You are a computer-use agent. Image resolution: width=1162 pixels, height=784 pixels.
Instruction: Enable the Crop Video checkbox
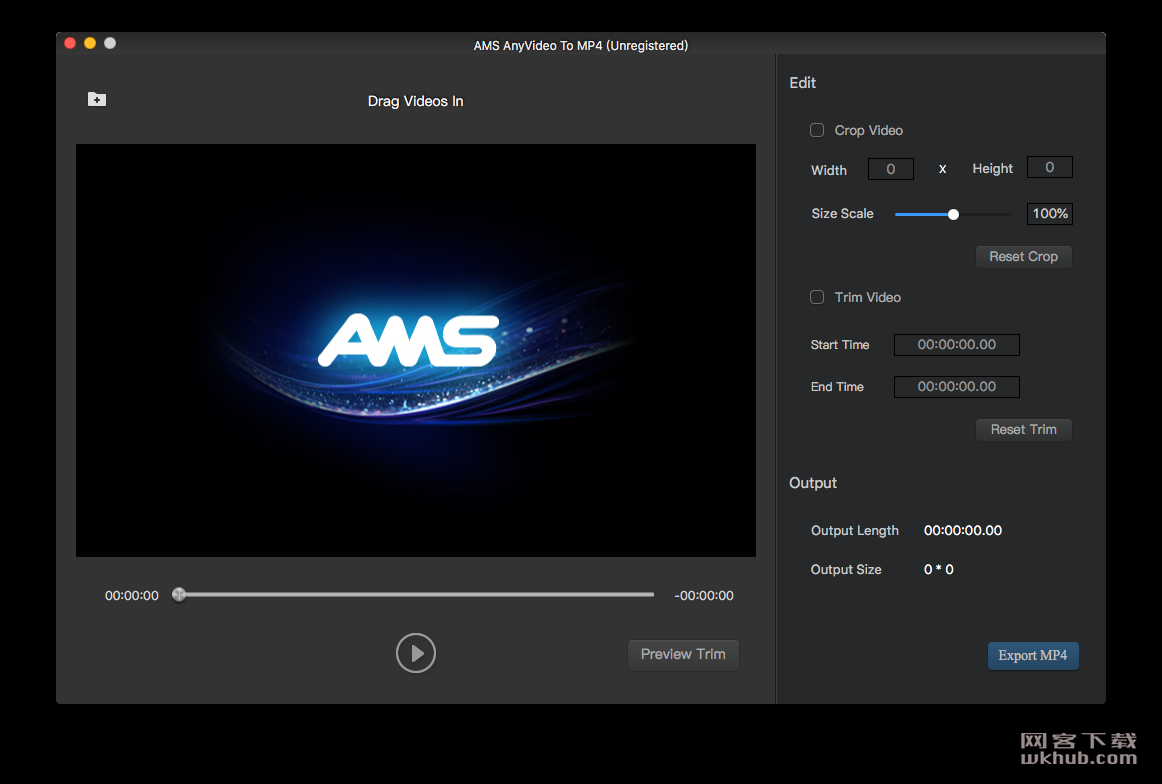click(x=817, y=130)
